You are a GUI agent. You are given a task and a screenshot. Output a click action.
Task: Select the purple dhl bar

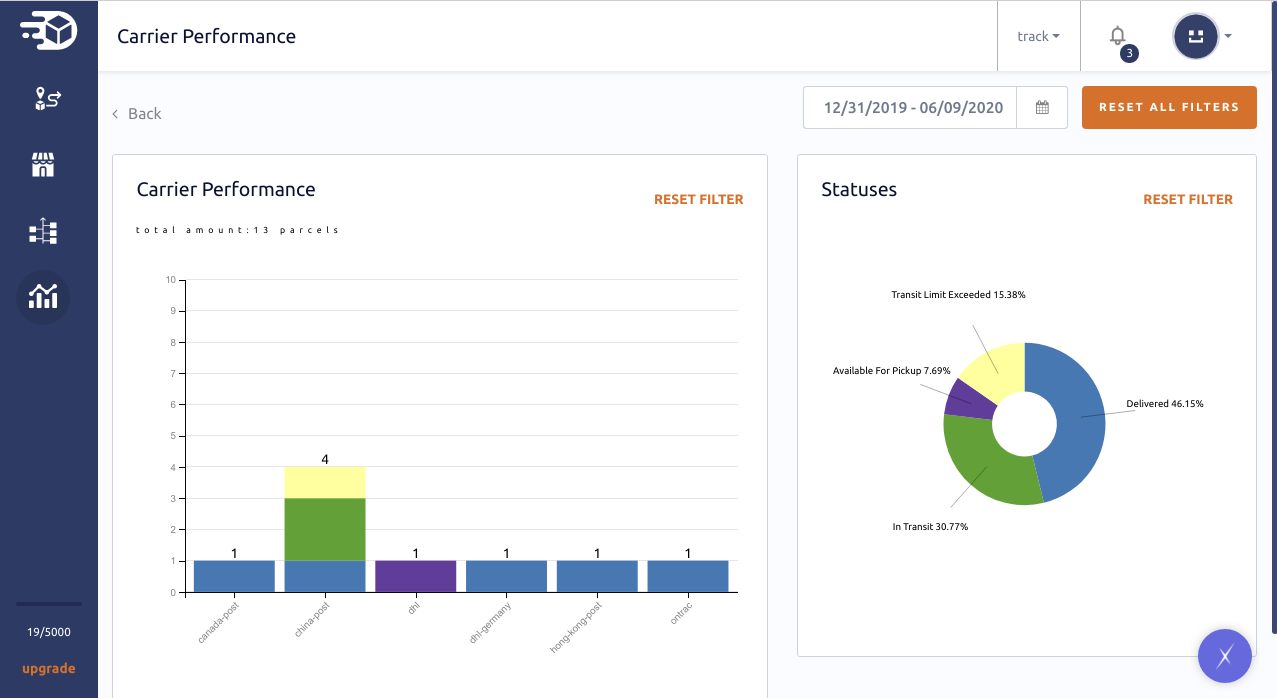[x=416, y=576]
